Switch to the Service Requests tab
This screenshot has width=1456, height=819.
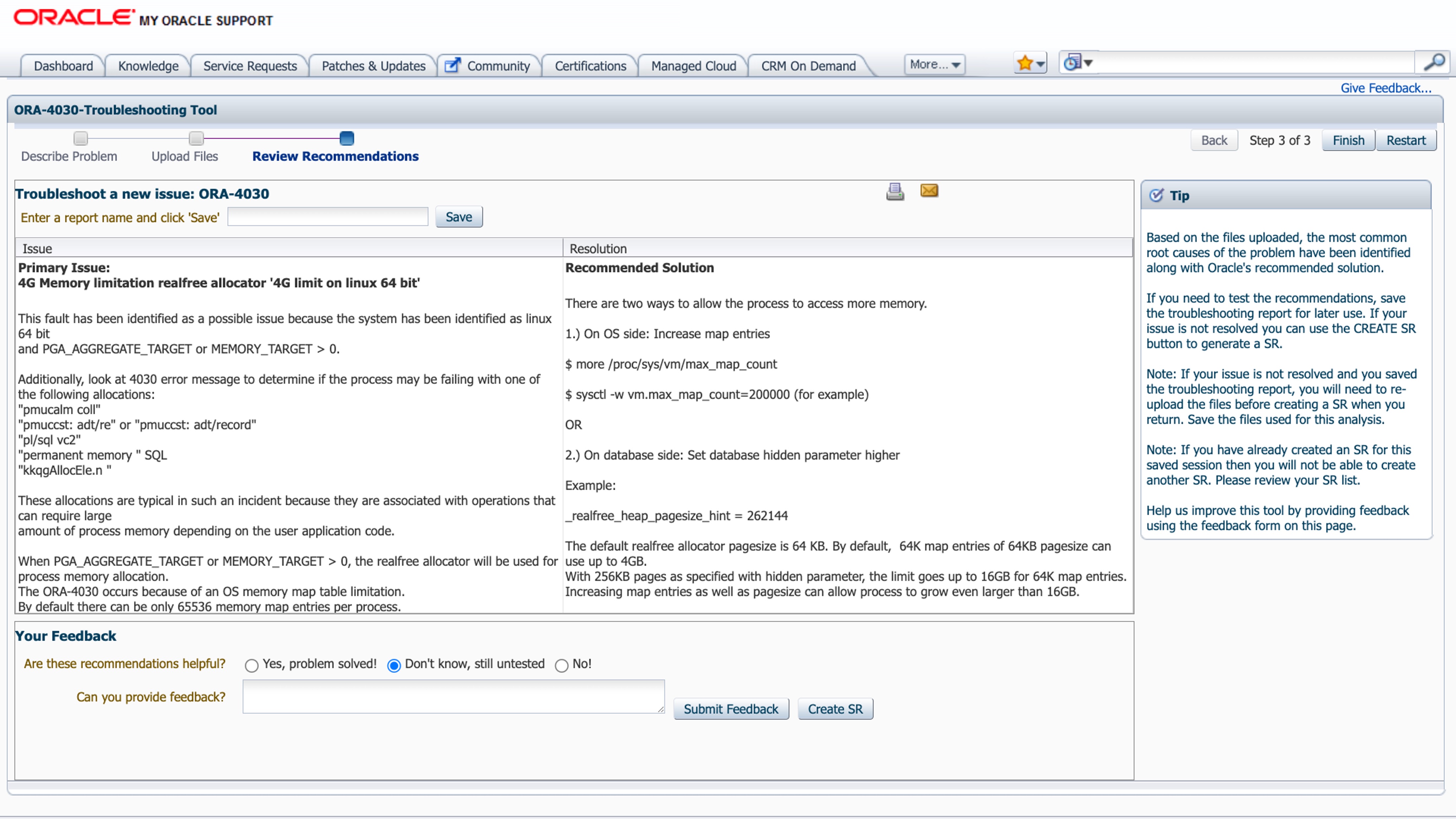click(250, 66)
